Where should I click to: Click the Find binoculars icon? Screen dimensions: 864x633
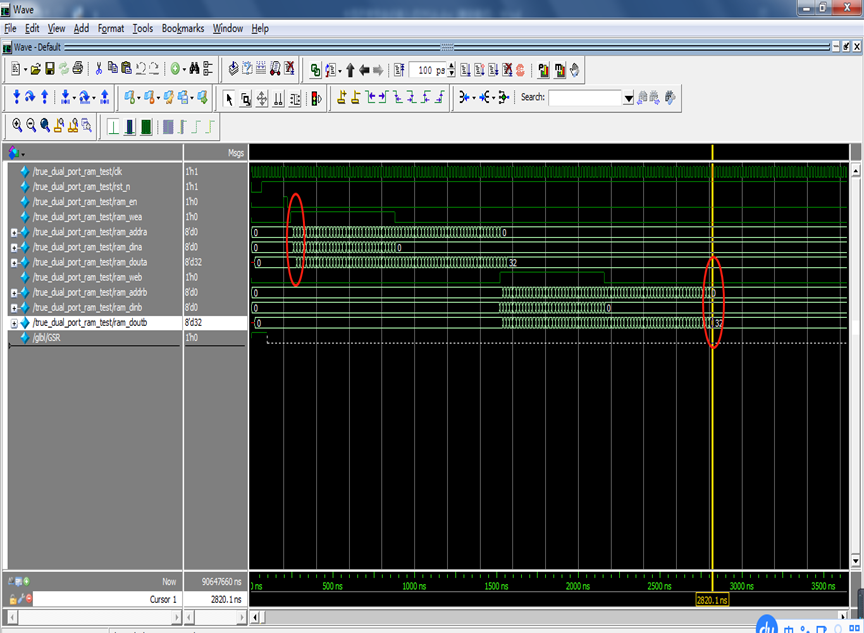(x=194, y=69)
